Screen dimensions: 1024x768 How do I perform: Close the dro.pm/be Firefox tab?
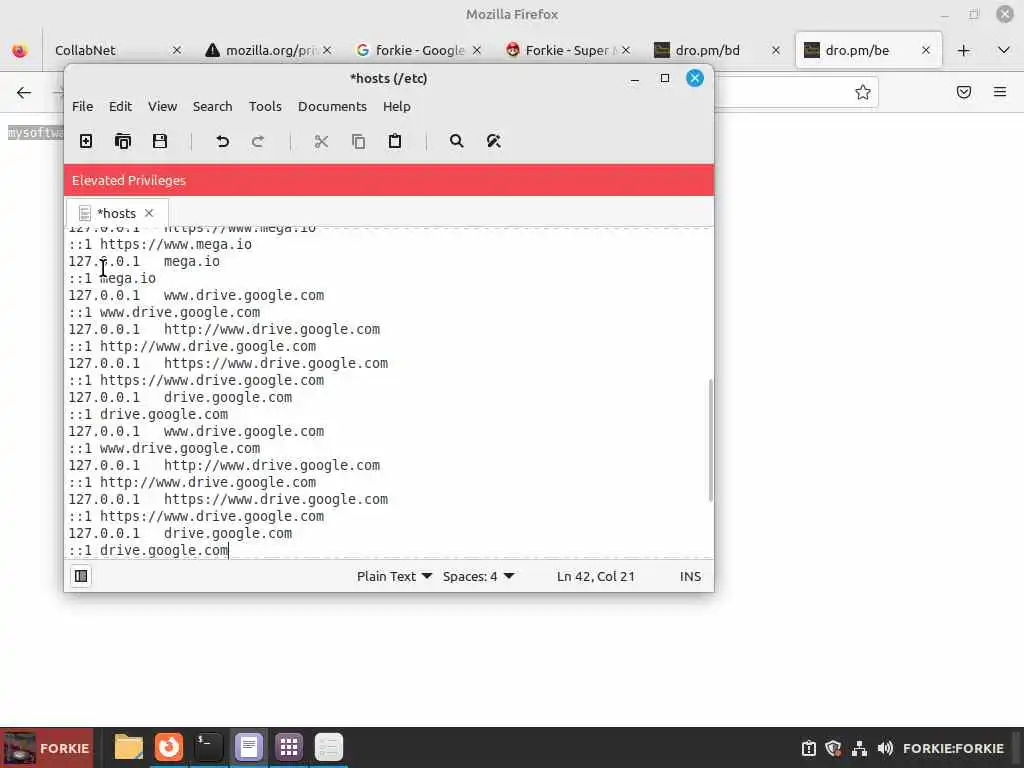click(925, 50)
